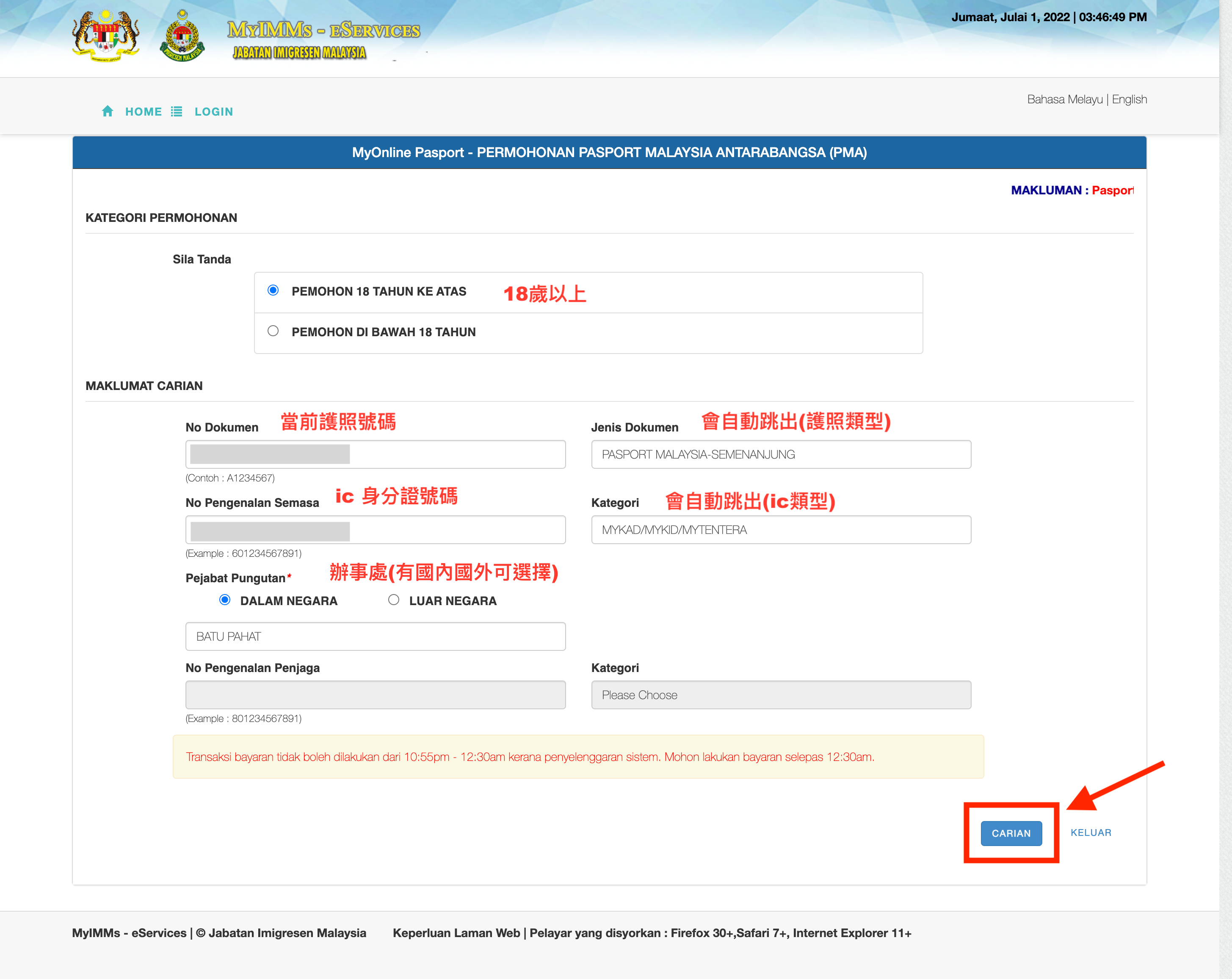The image size is (1232, 979).
Task: Click the Login list icon
Action: (177, 111)
